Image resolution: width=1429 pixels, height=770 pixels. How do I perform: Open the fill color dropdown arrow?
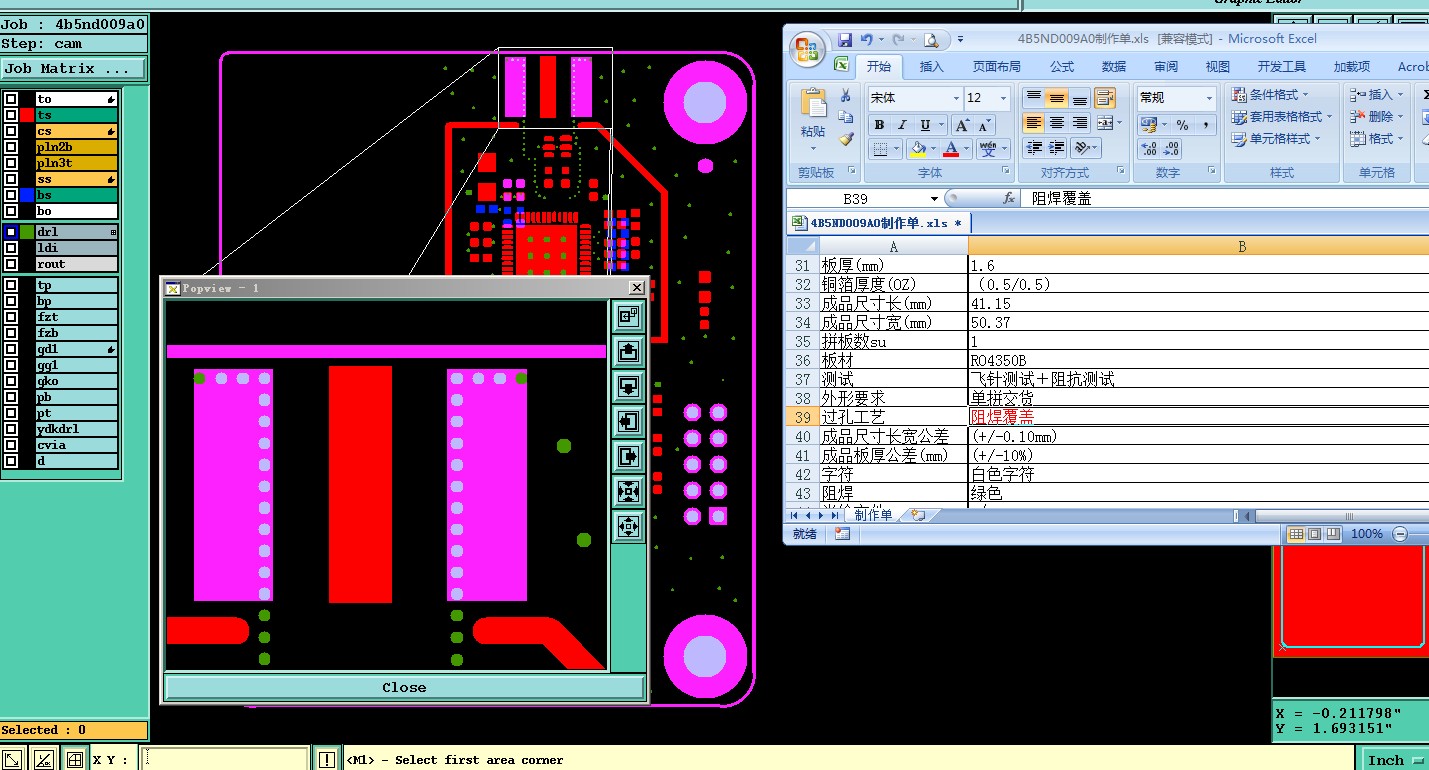click(x=933, y=149)
